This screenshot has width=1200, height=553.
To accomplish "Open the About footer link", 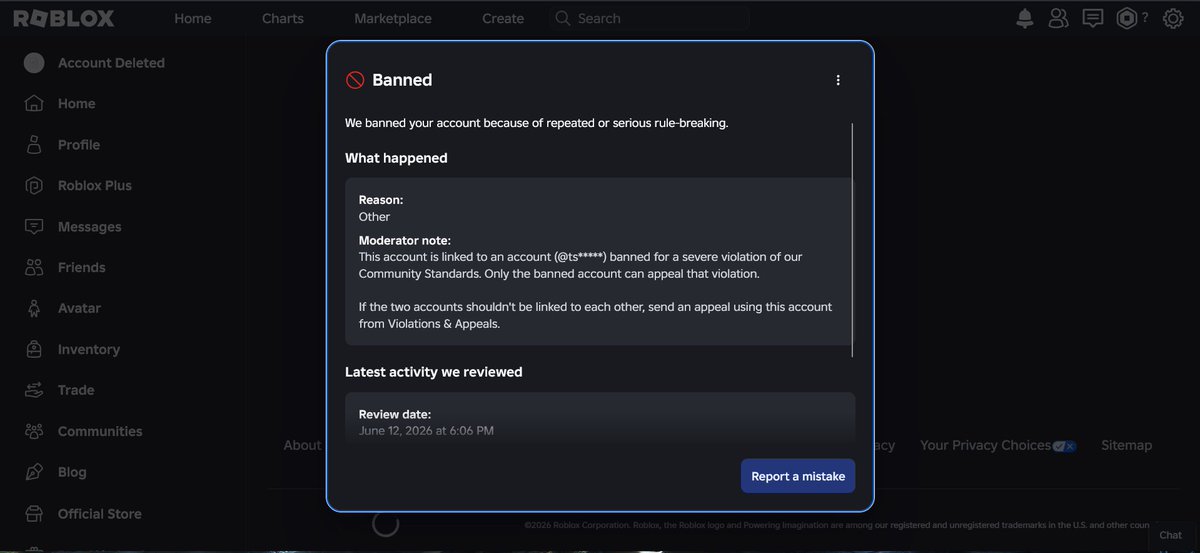I will [302, 445].
